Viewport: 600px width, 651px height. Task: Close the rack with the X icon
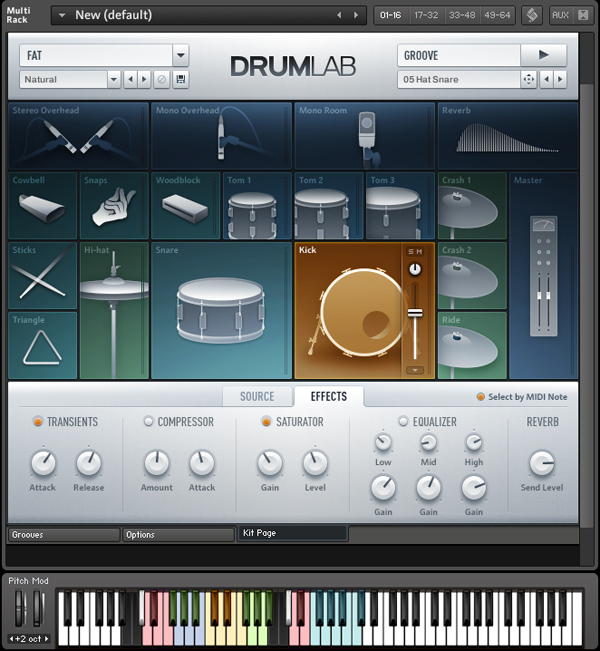[x=583, y=15]
